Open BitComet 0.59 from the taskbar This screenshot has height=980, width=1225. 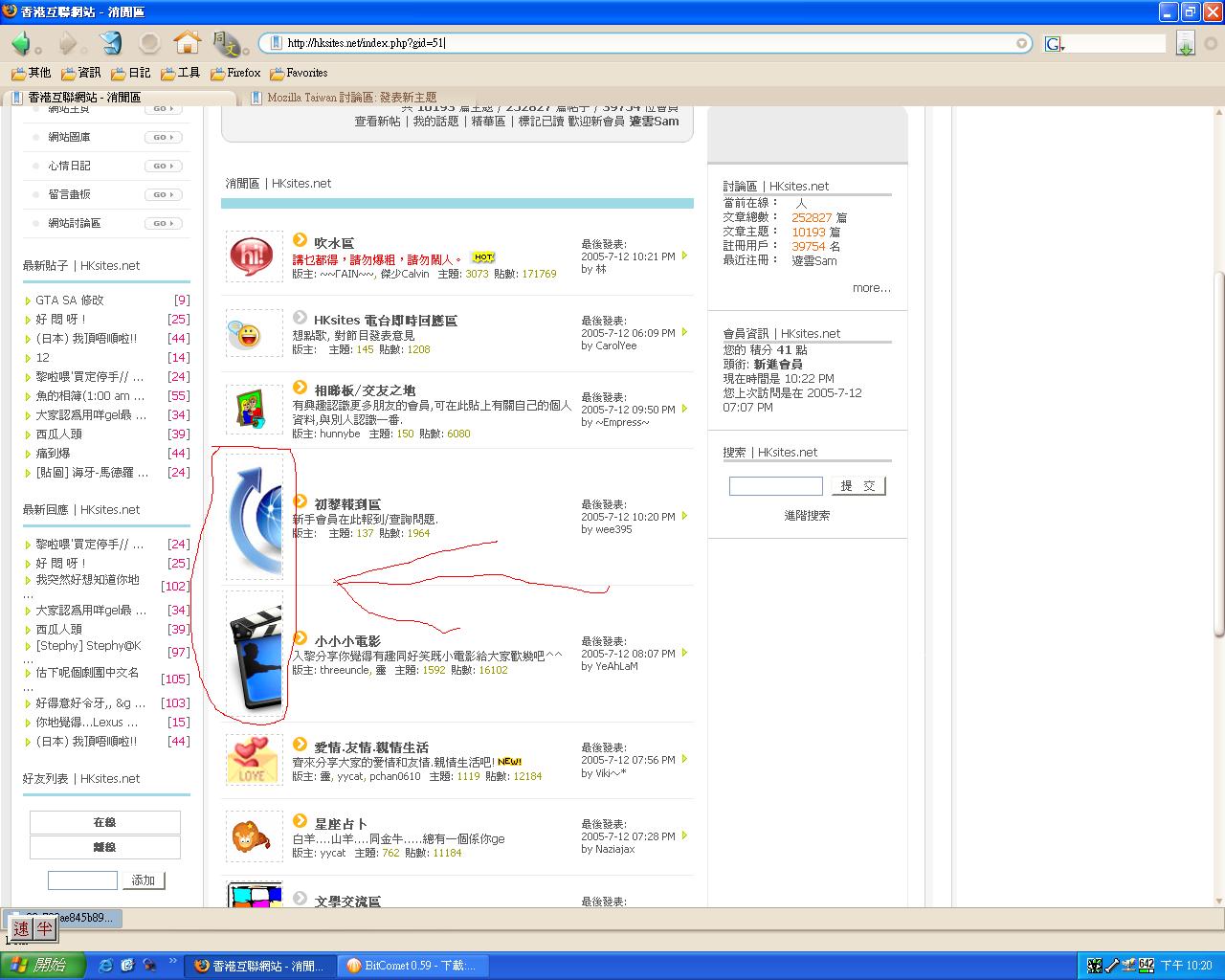click(x=412, y=966)
